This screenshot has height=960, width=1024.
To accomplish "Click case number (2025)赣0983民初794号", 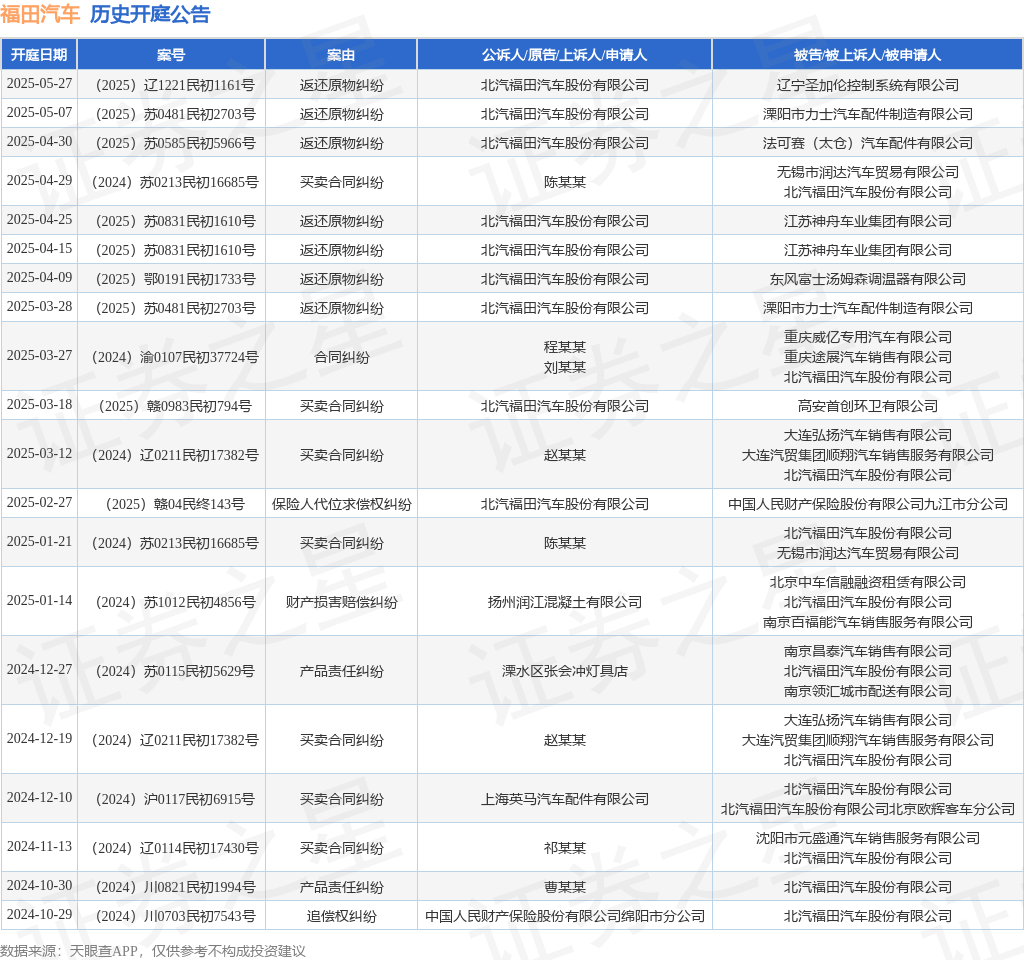I will tap(171, 406).
